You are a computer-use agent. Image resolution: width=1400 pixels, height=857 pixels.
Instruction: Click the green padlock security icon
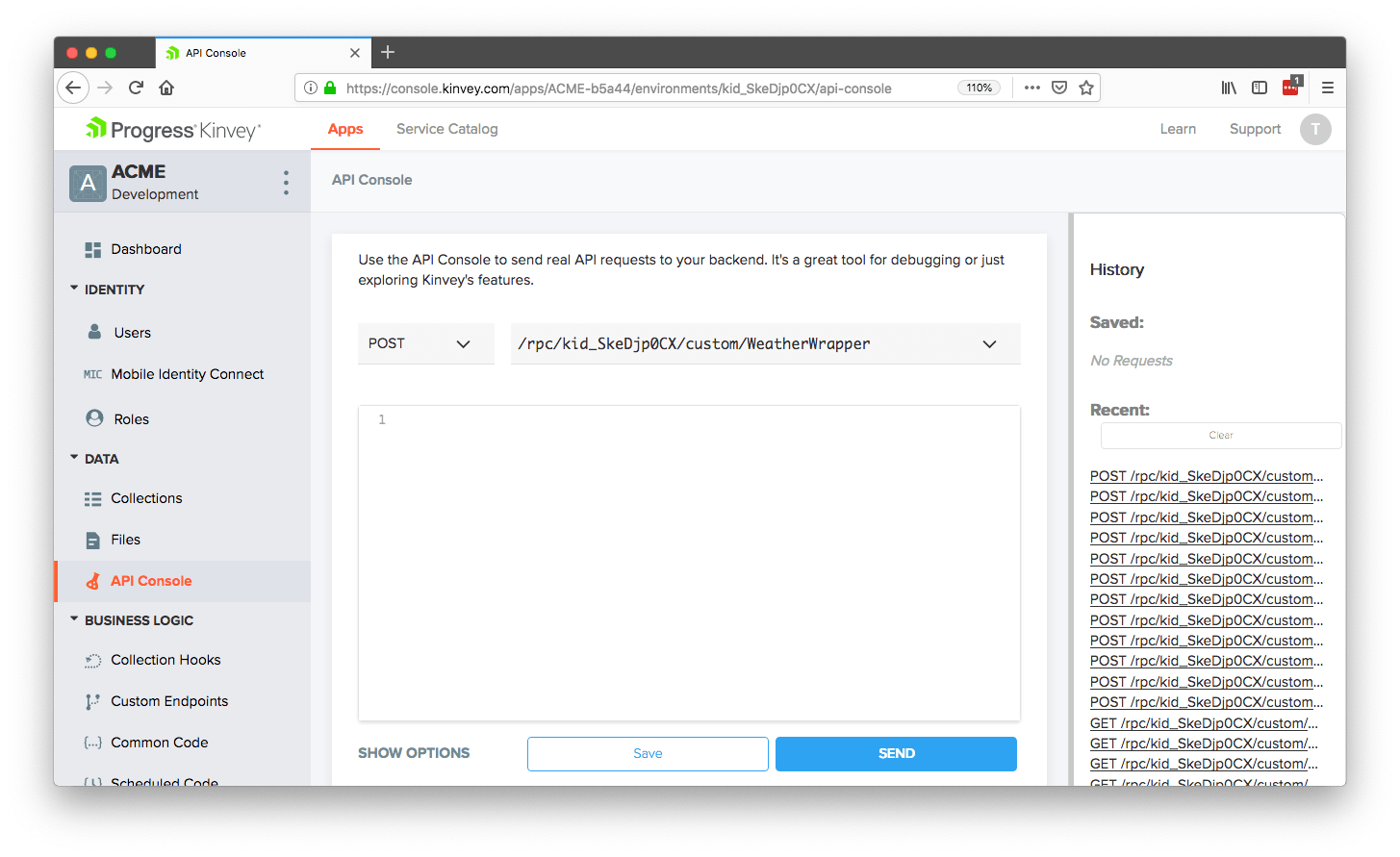(330, 88)
